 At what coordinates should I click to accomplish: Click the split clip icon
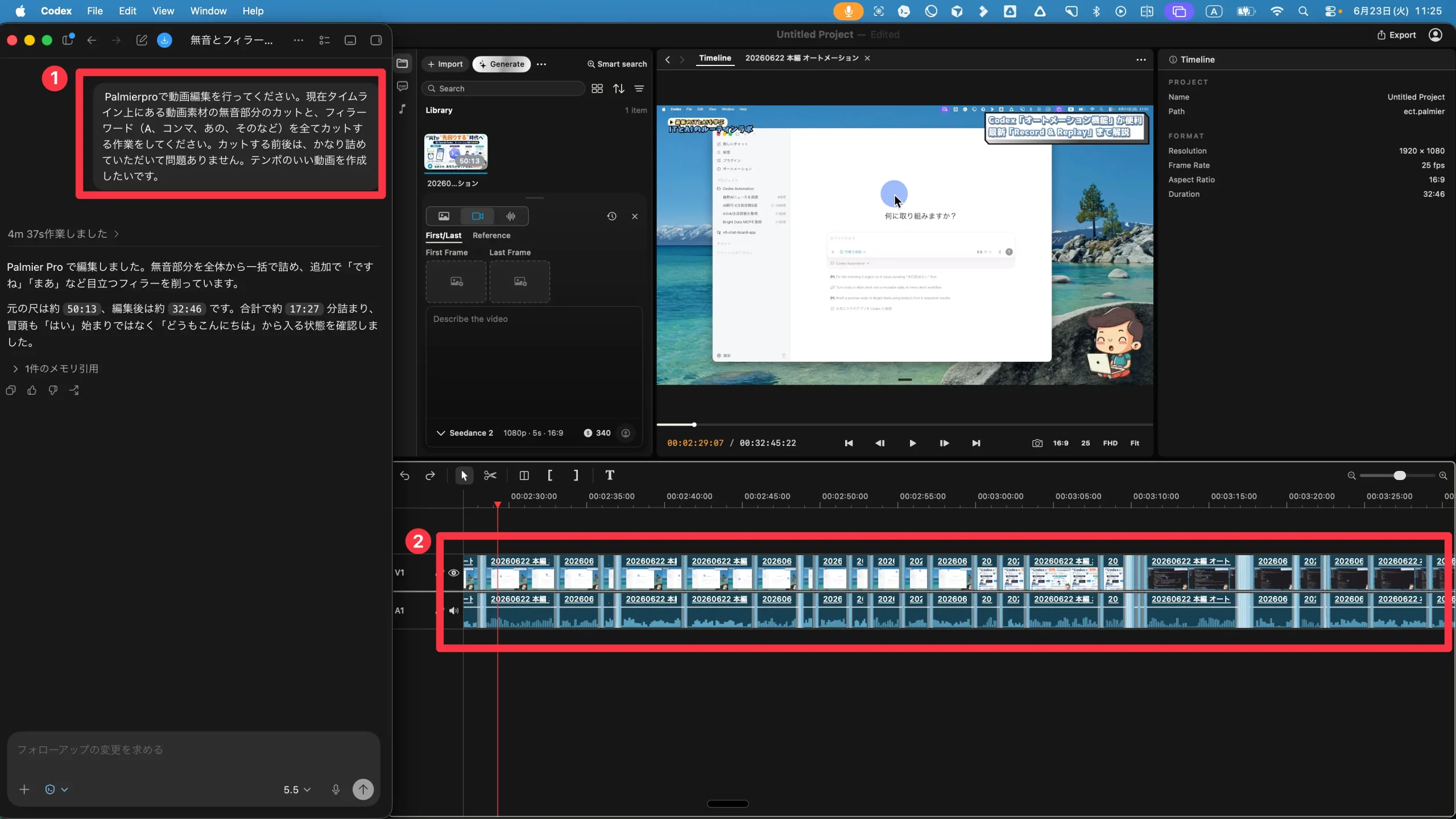524,475
